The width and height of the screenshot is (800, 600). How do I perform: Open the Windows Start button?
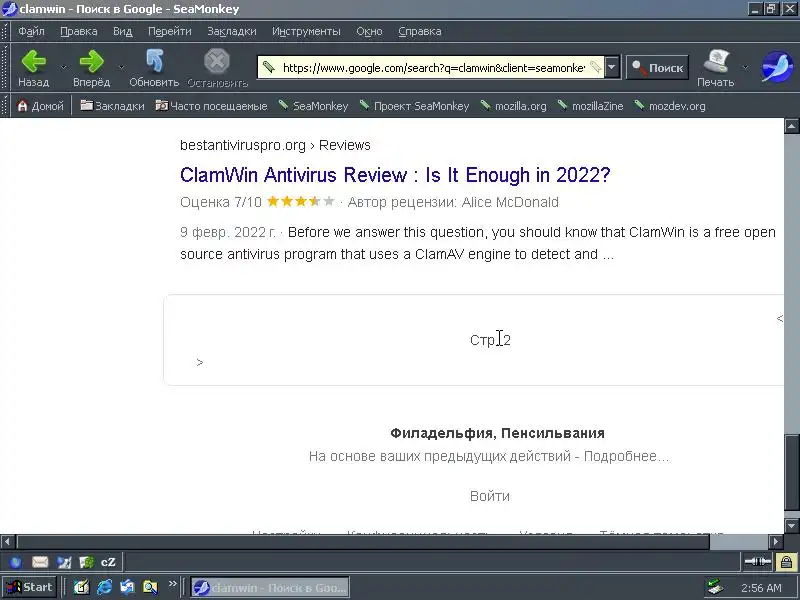pyautogui.click(x=29, y=587)
